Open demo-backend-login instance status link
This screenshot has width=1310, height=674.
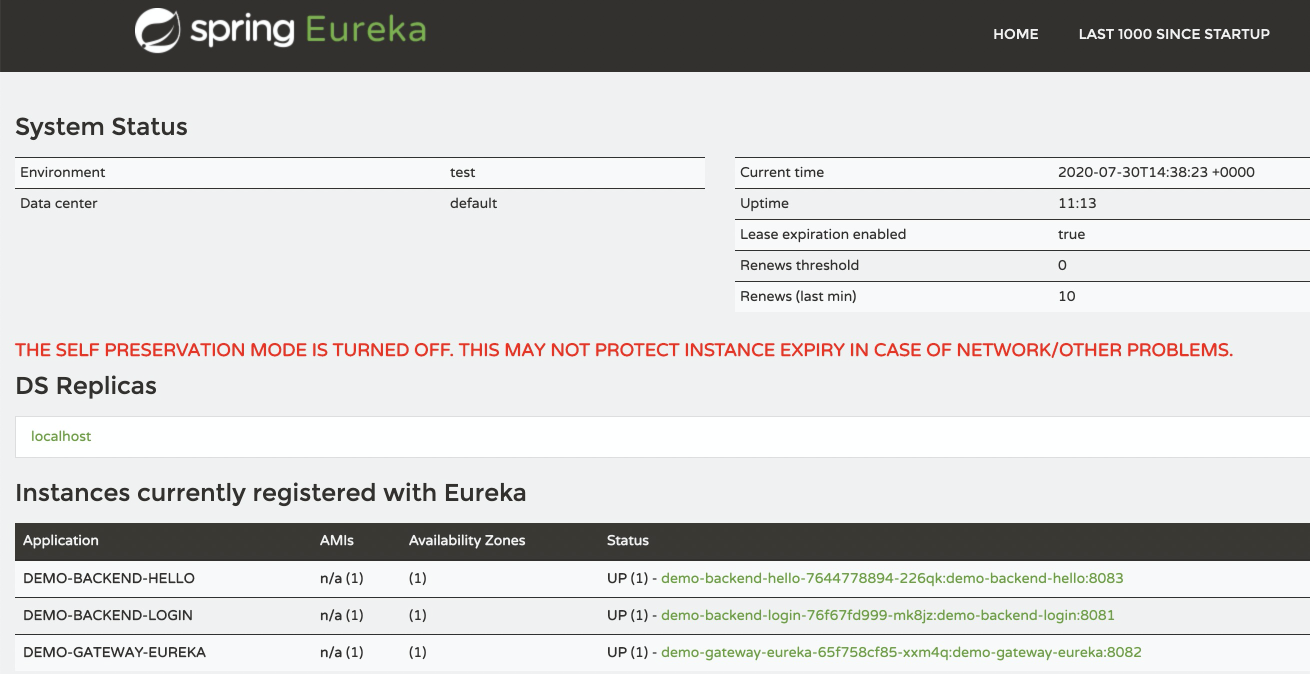(888, 615)
